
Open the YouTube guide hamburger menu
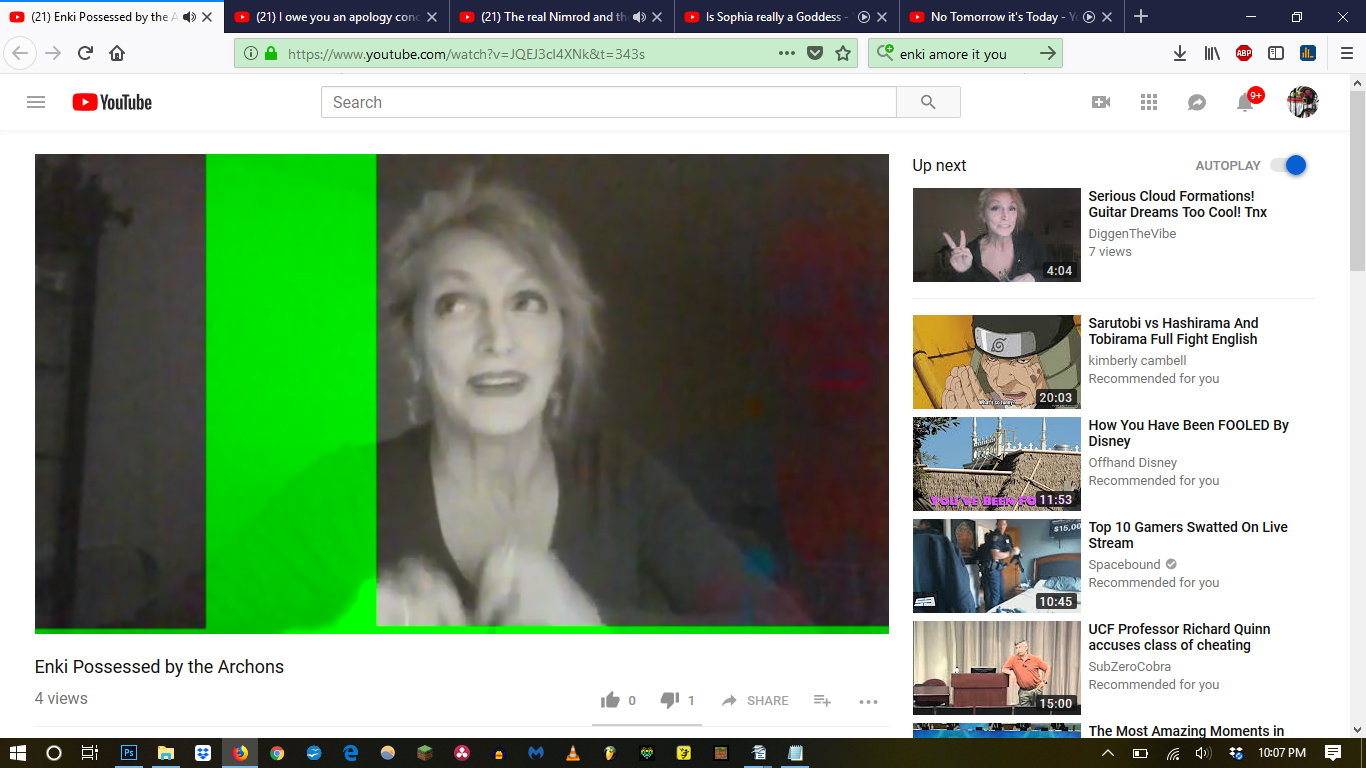point(36,102)
